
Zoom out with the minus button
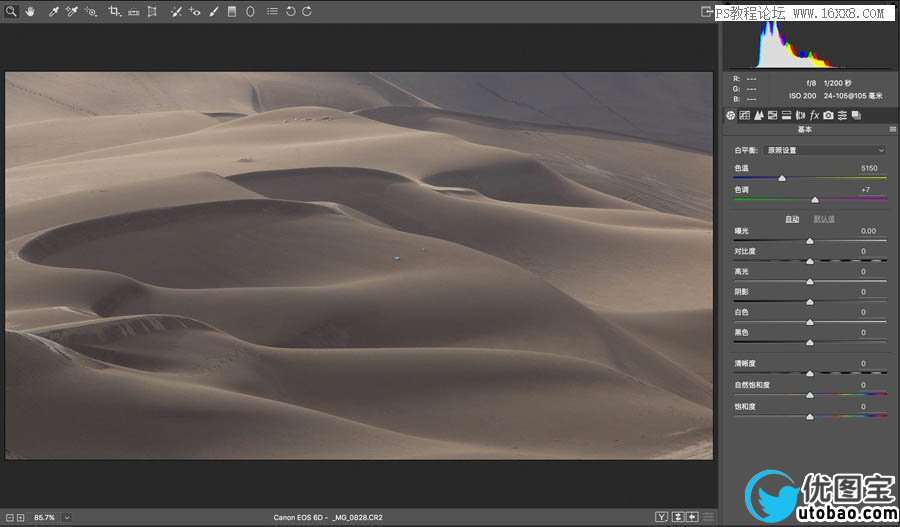click(x=10, y=518)
